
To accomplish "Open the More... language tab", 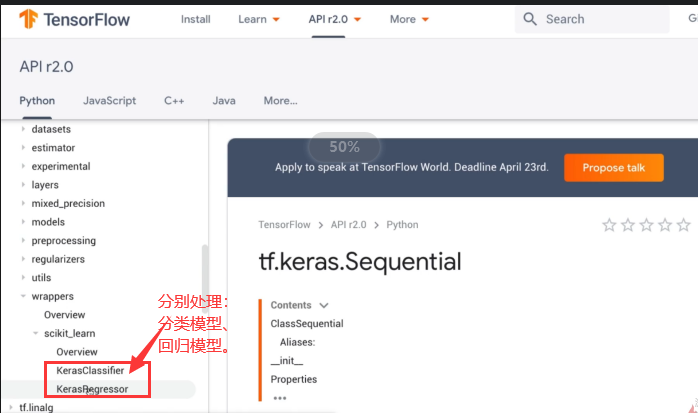I will 280,101.
